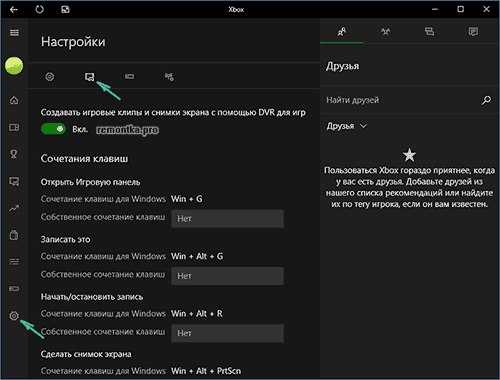This screenshot has width=500, height=380.
Task: Click custom shortcut field under Открыть Игровую панель
Action: [227, 219]
